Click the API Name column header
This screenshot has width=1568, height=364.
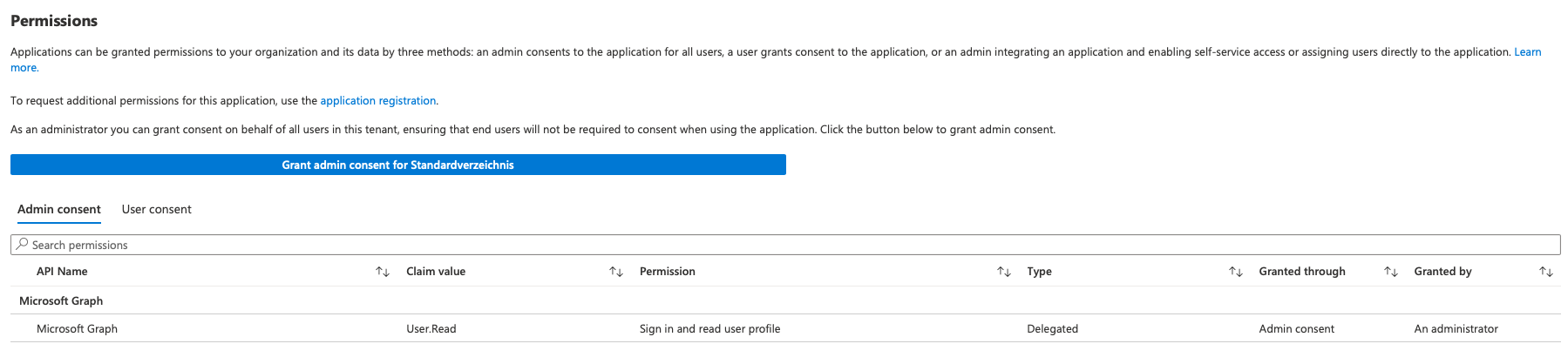coord(62,272)
